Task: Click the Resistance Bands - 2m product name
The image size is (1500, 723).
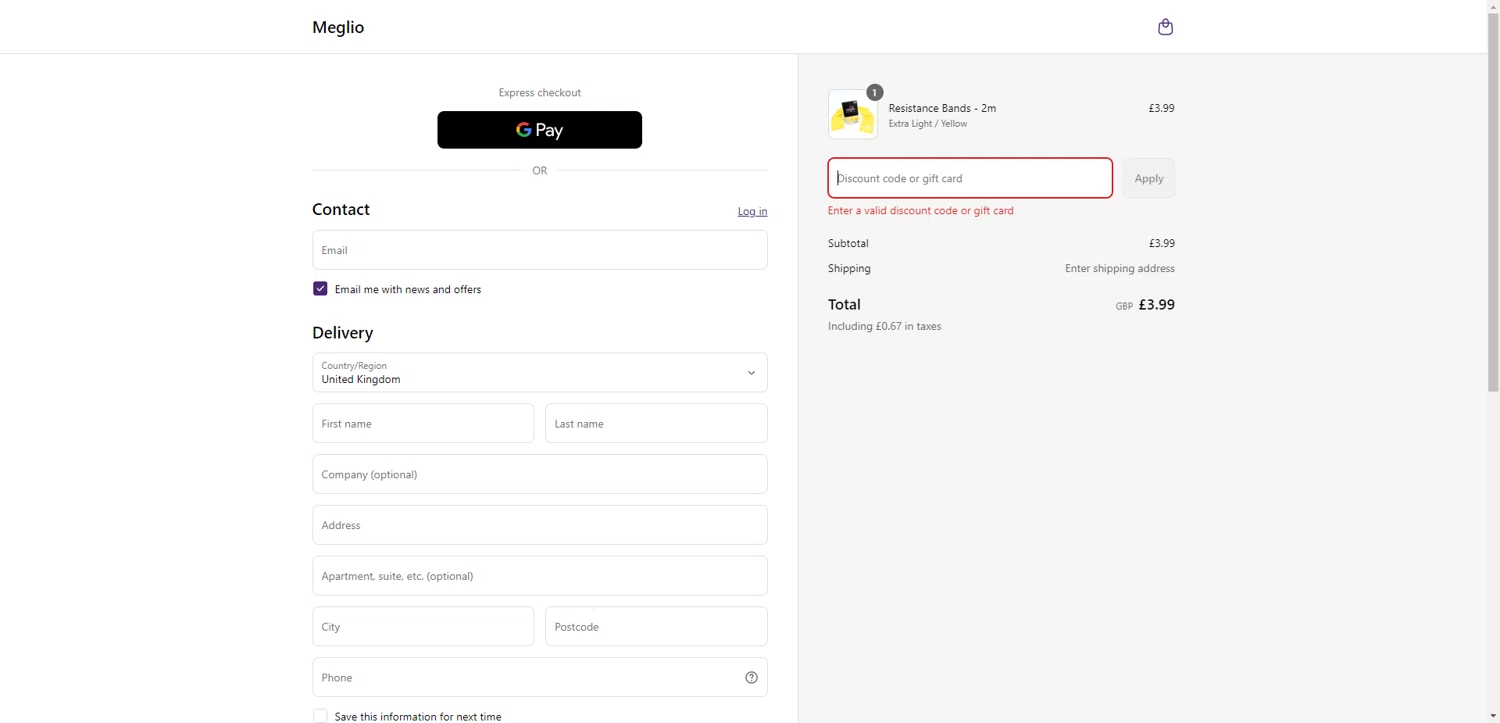Action: coord(942,108)
